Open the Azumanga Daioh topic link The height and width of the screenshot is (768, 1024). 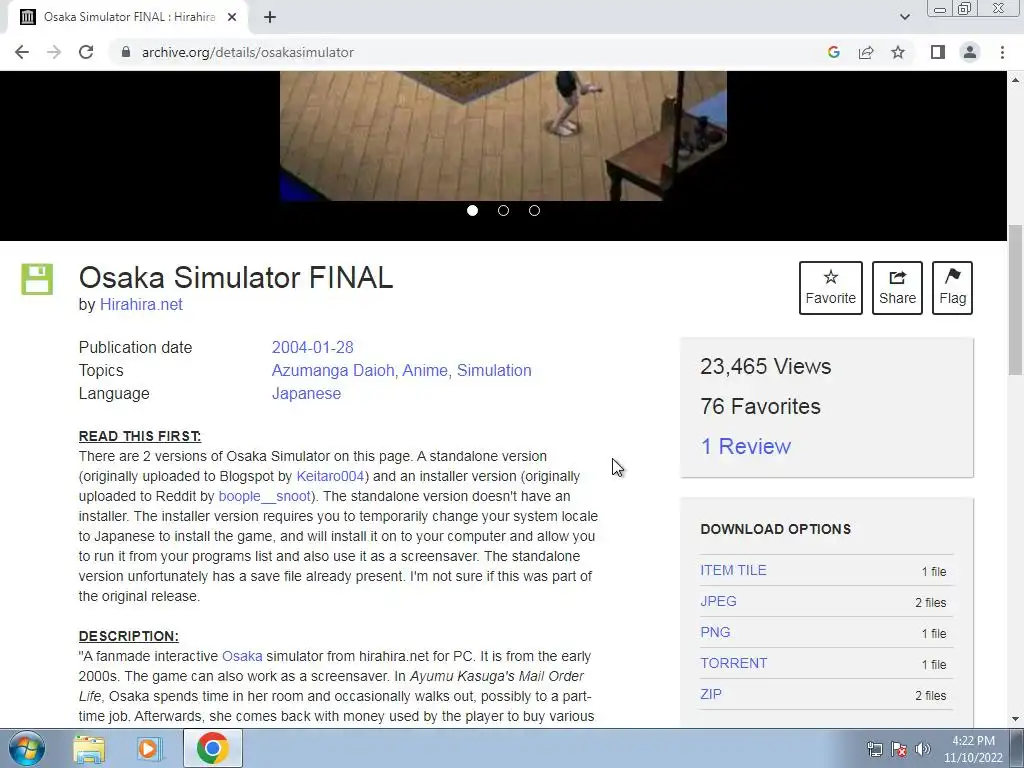pos(332,370)
